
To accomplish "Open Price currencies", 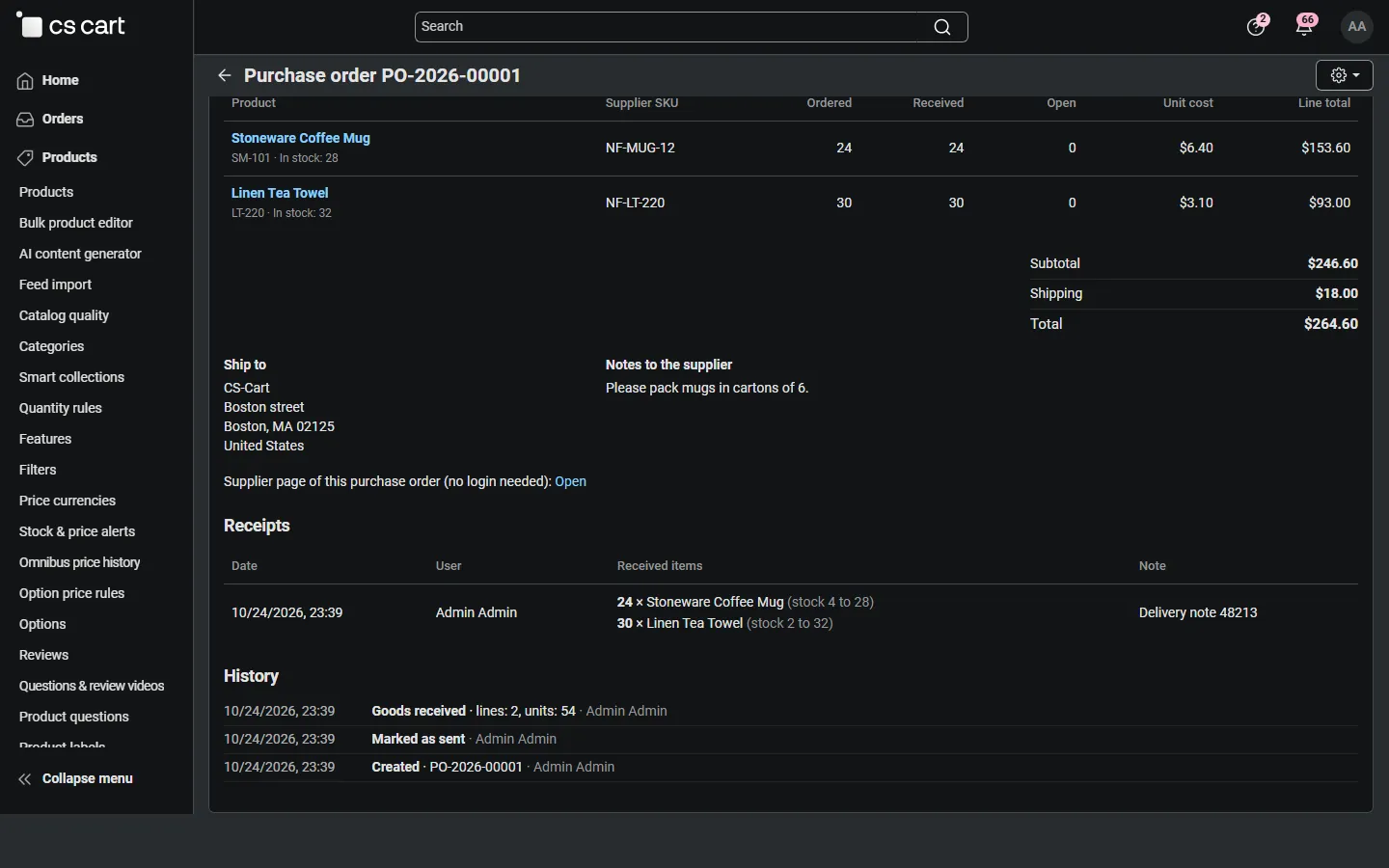I will point(68,501).
